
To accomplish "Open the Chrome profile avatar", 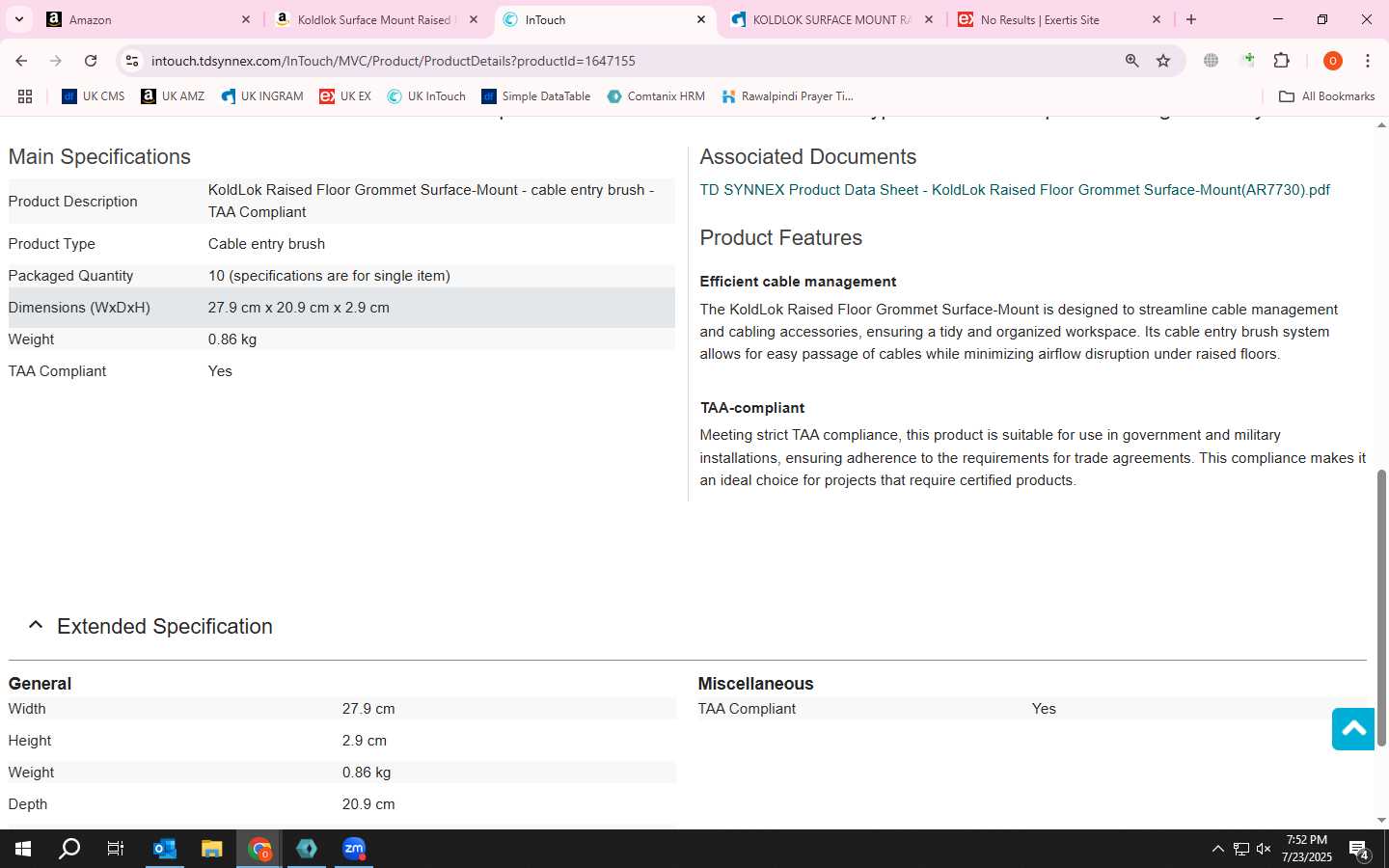I will 1333,61.
